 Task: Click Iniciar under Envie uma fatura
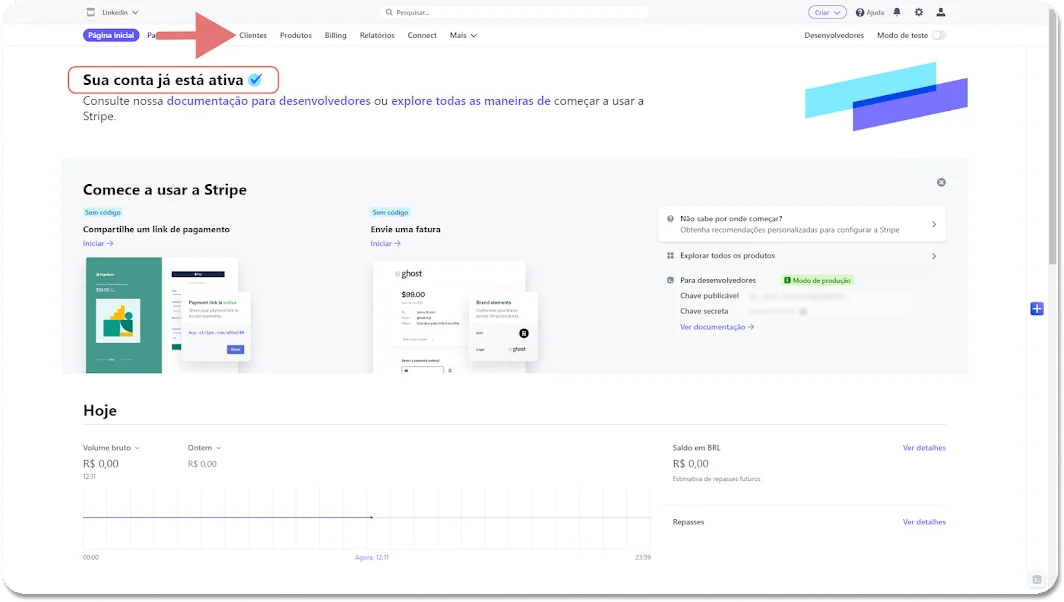[x=385, y=244]
